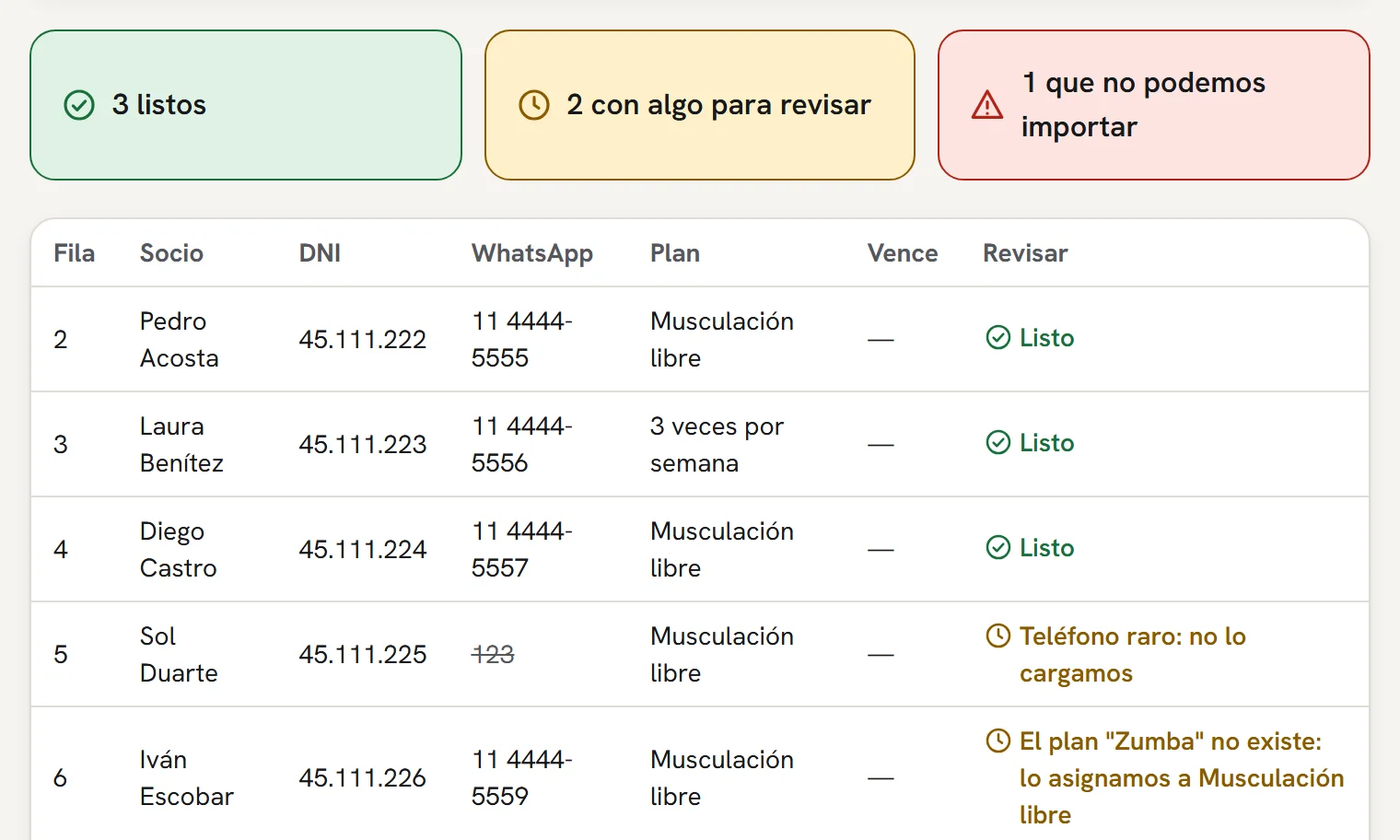Click row number "6" in the Fila column
Image resolution: width=1400 pixels, height=840 pixels.
(x=61, y=778)
